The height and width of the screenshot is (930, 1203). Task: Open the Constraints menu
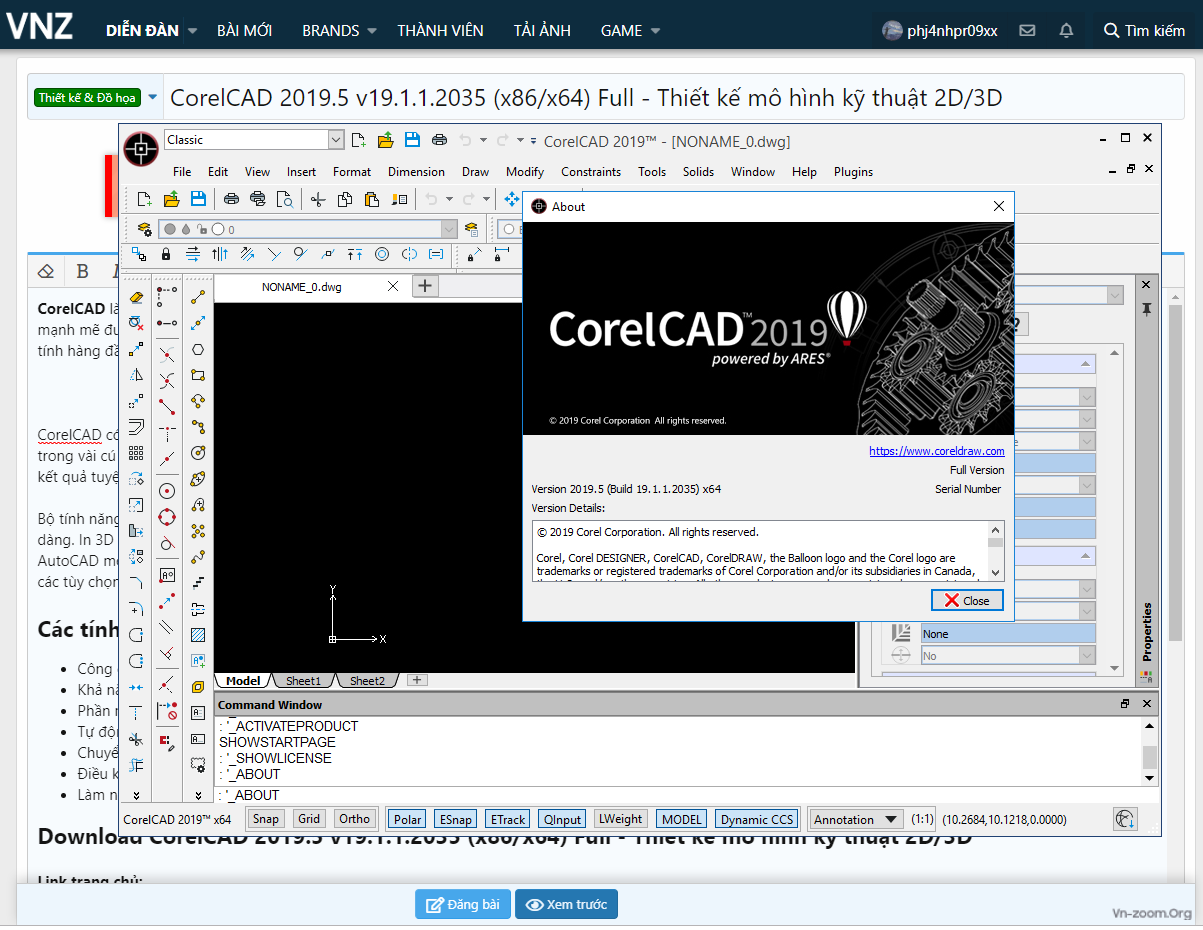[x=591, y=172]
